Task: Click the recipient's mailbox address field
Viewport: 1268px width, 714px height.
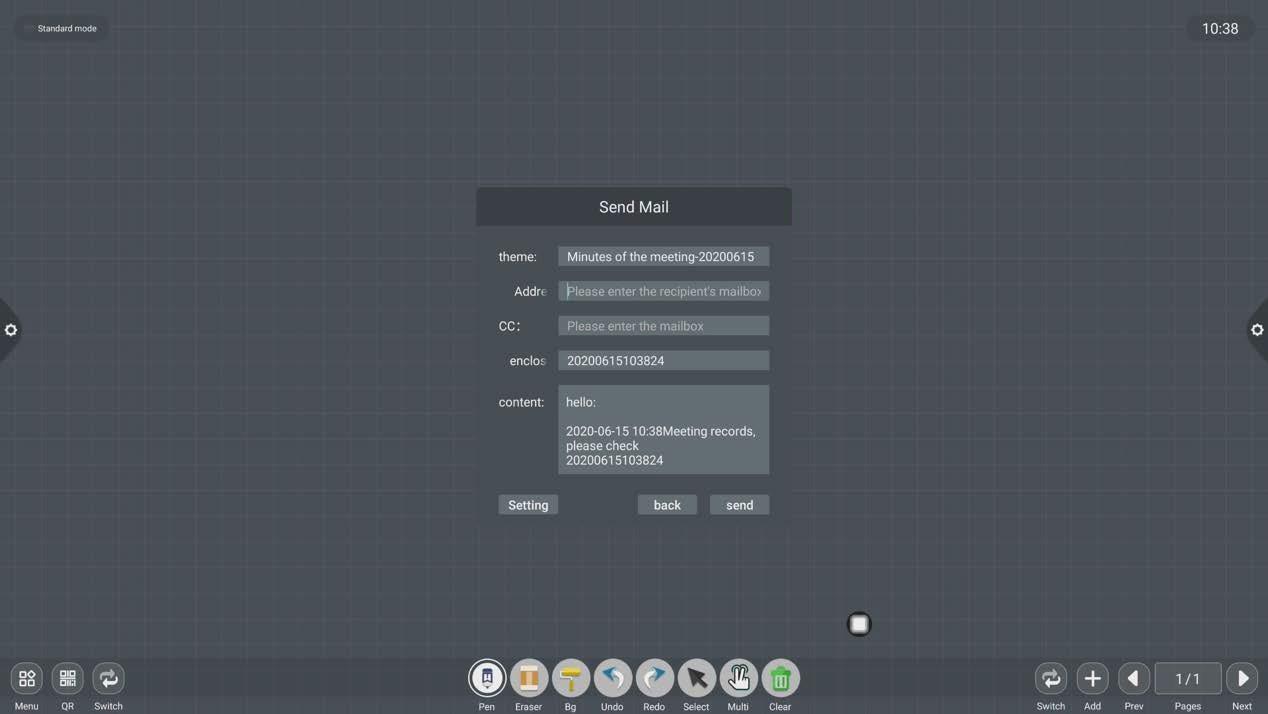Action: click(x=663, y=291)
